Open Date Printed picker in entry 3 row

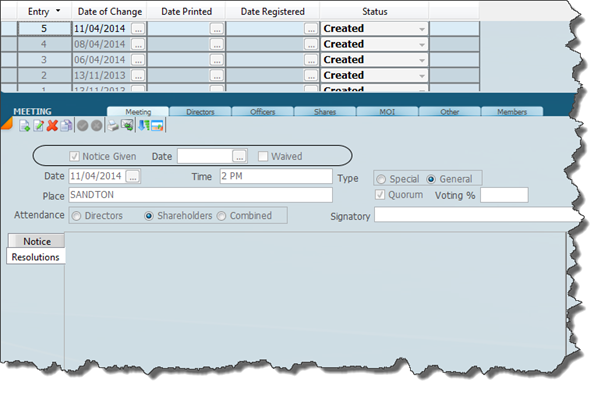click(x=217, y=60)
